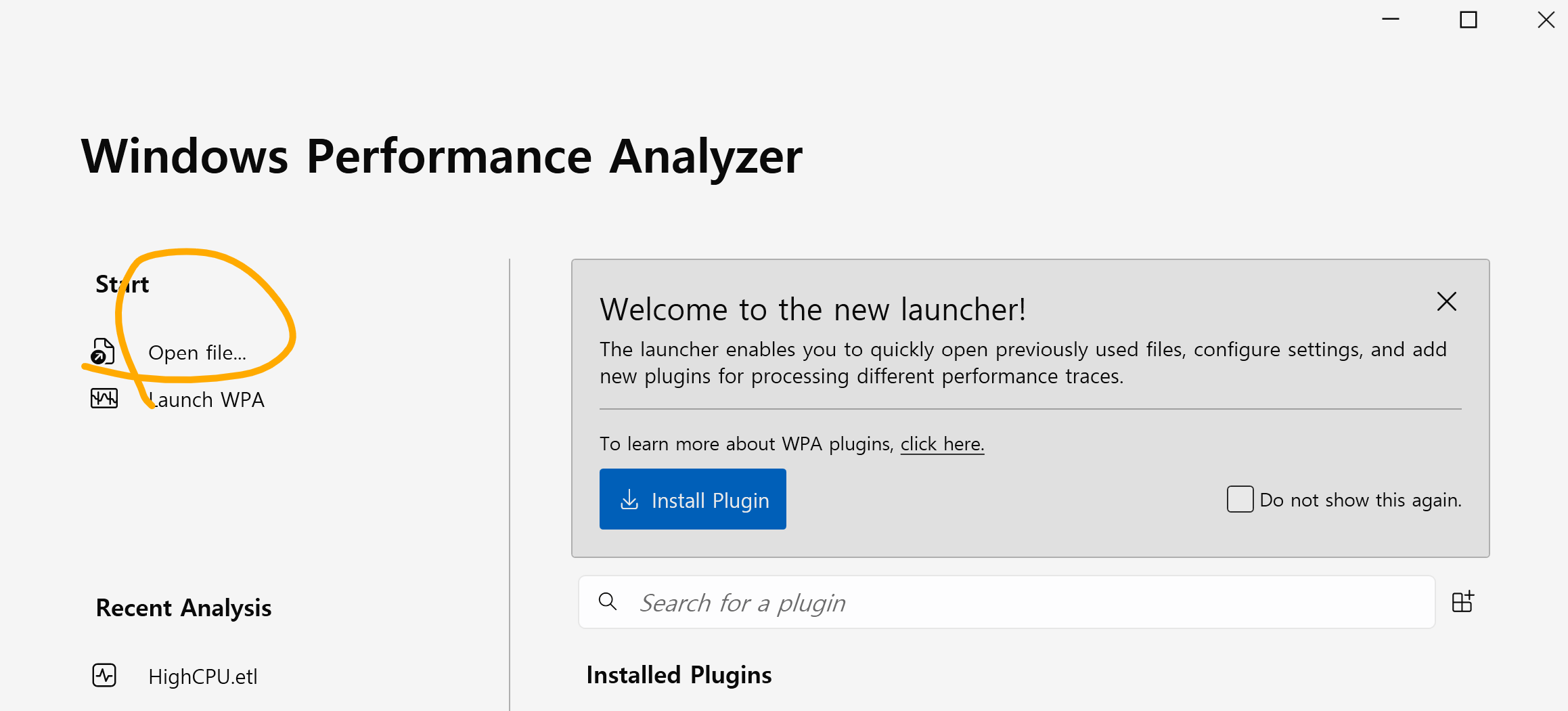
Task: Click the Installed Plugins heading
Action: click(679, 675)
